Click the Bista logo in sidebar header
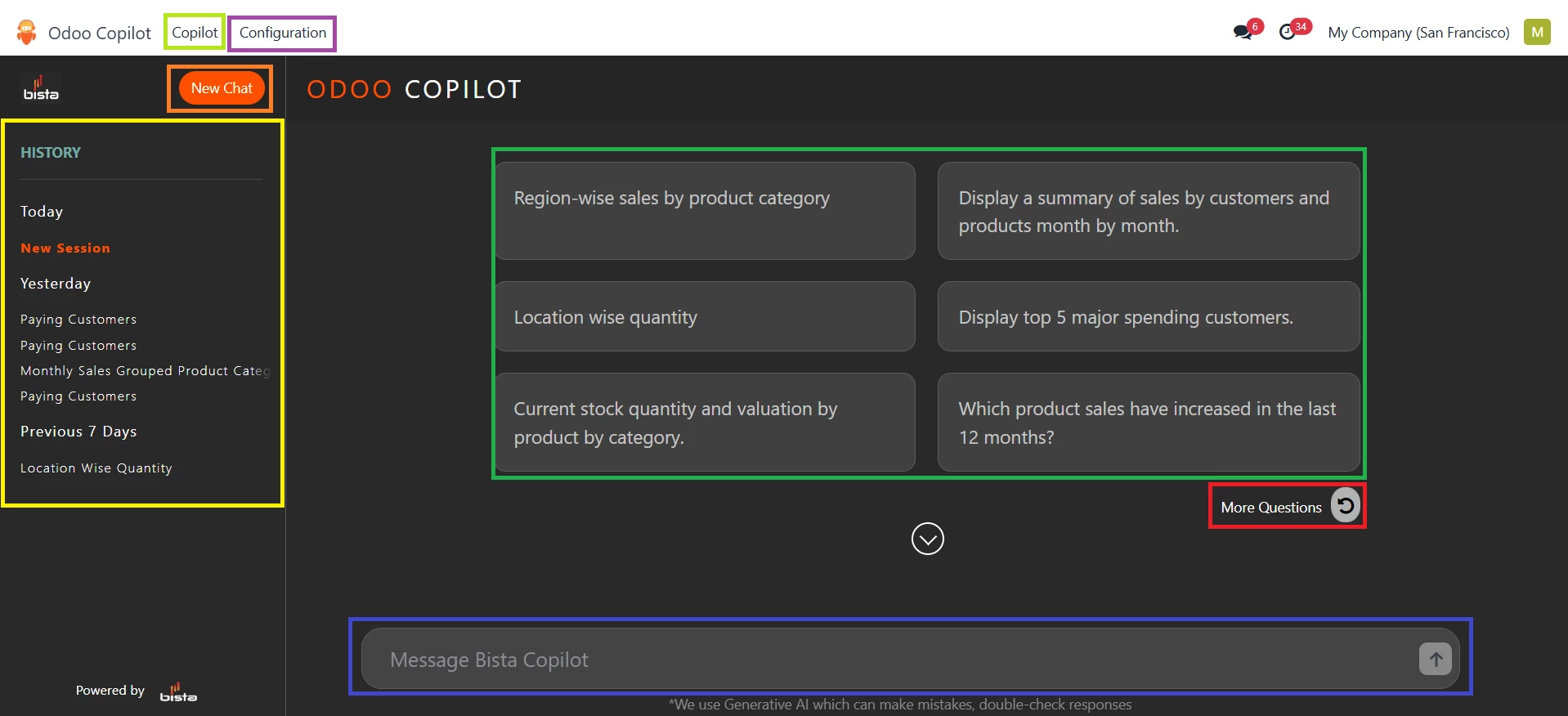1568x716 pixels. click(x=41, y=88)
